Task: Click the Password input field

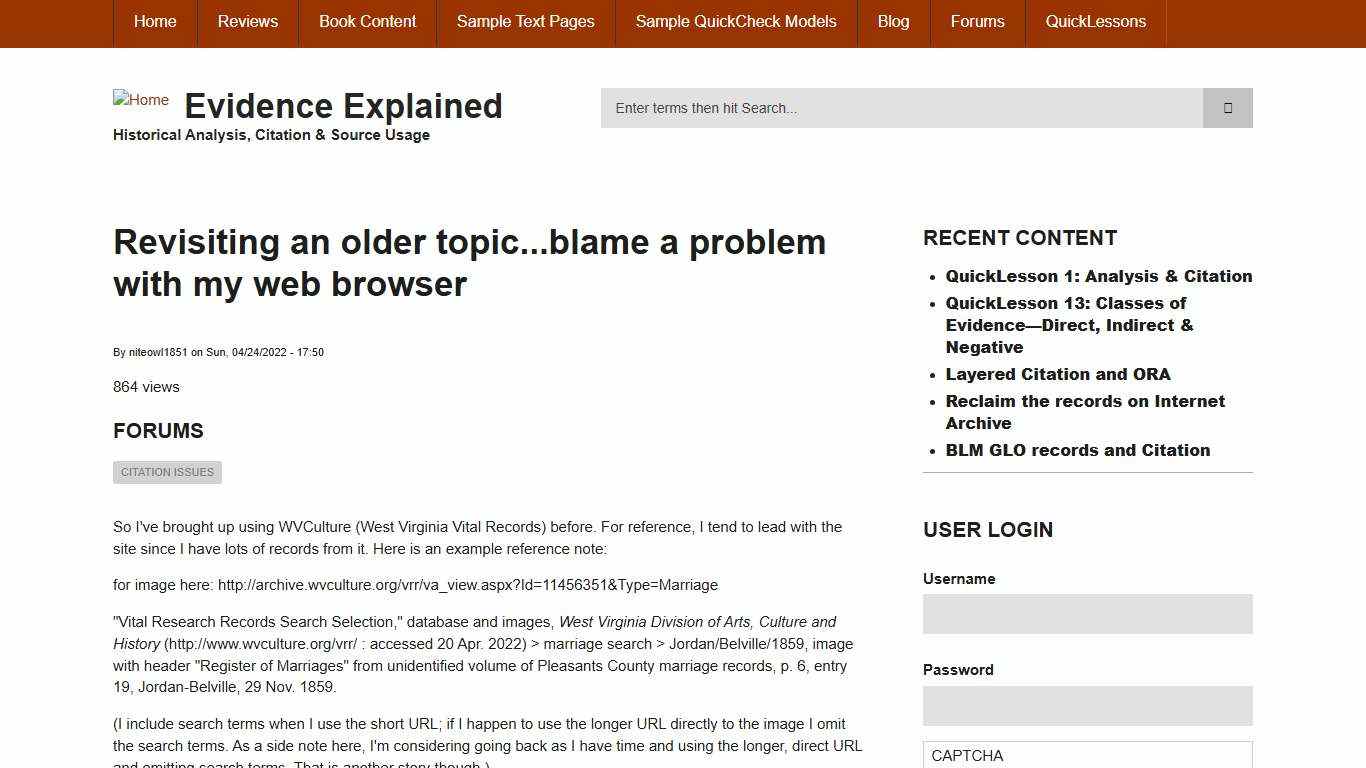Action: (1087, 705)
